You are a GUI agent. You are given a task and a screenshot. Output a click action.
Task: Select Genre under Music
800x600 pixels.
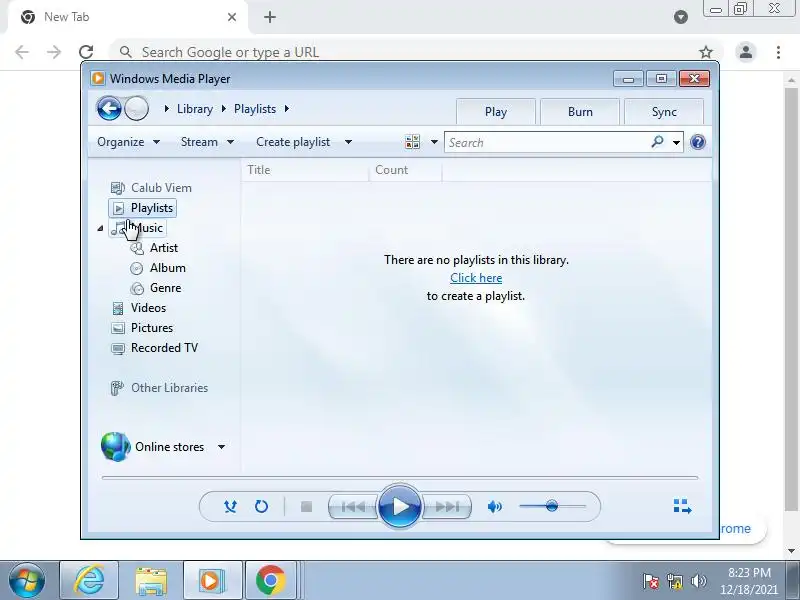156,288
